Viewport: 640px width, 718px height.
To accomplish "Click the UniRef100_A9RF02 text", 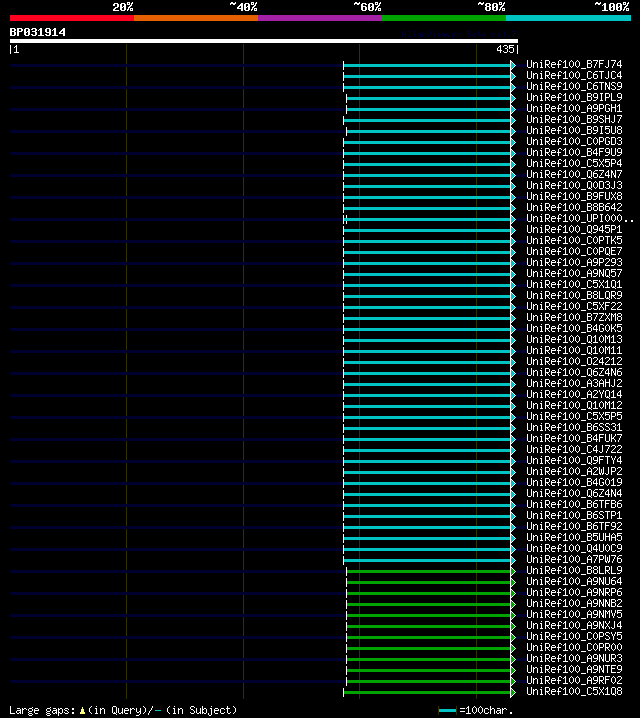I will [574, 680].
